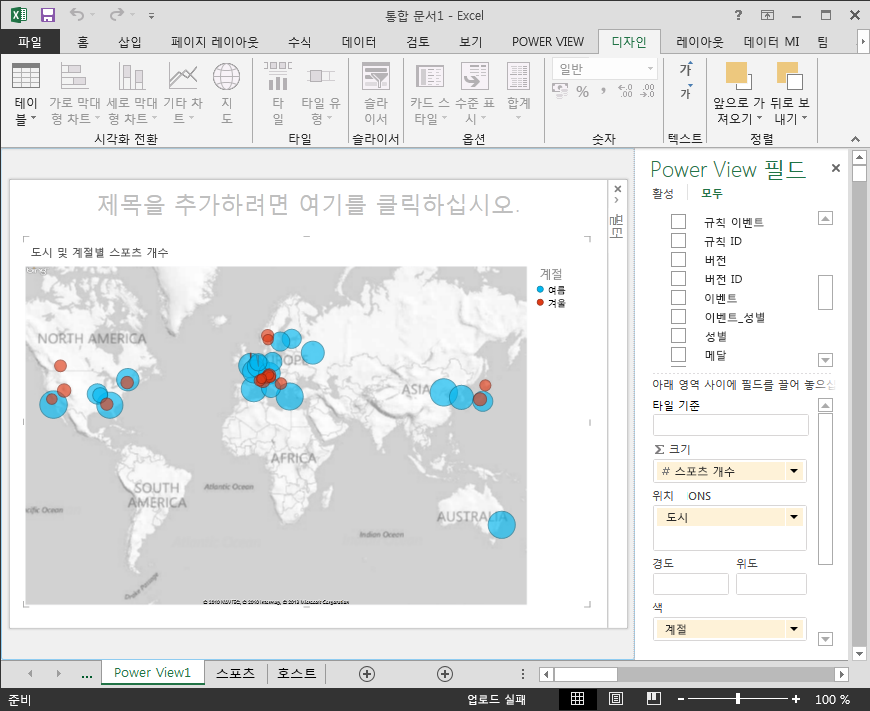
Task: Open the Table (테이블) visualization icon
Action: coord(26,77)
